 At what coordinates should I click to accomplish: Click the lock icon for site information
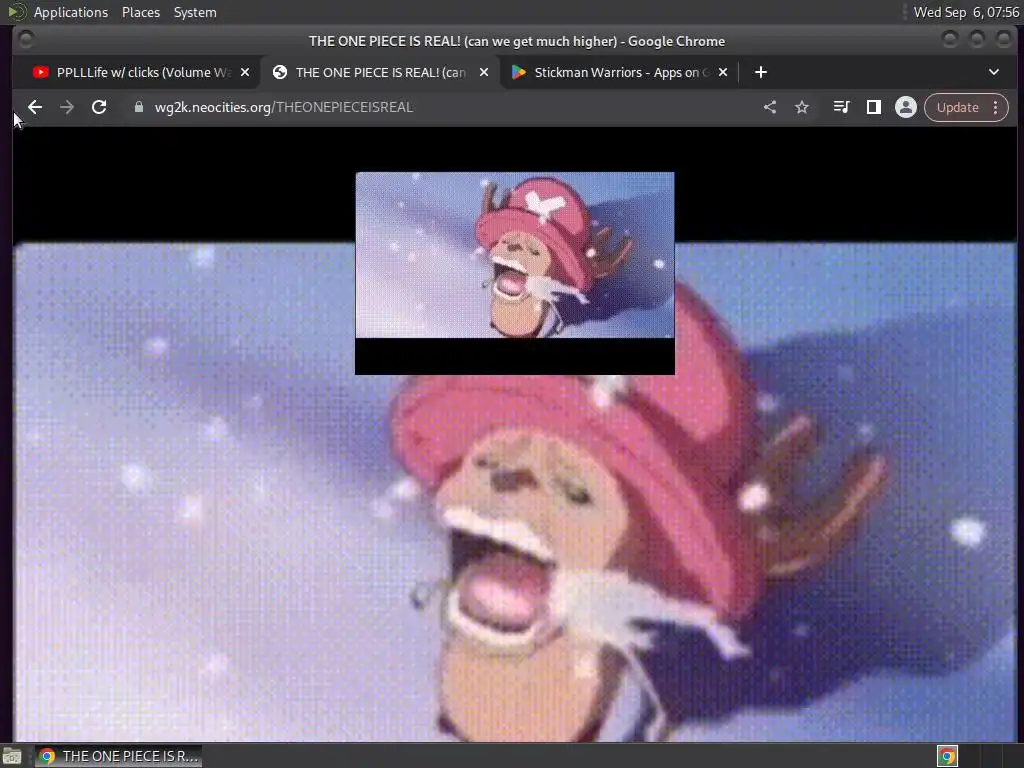[x=138, y=107]
